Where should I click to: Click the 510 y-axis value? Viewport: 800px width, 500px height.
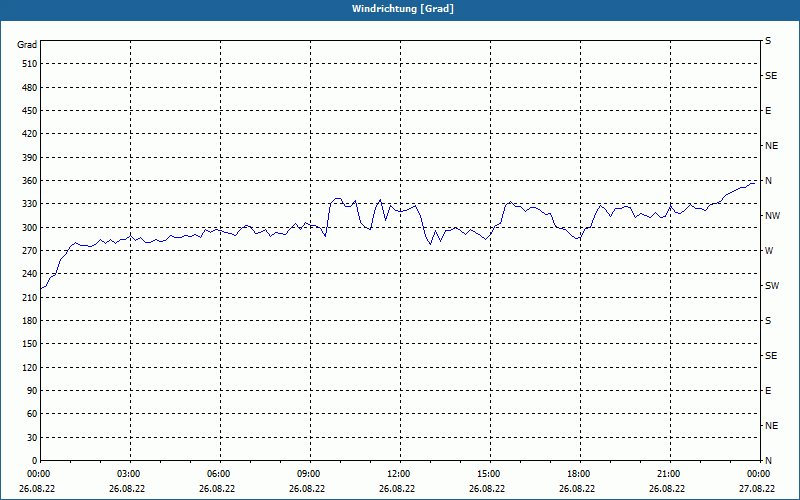coord(30,64)
